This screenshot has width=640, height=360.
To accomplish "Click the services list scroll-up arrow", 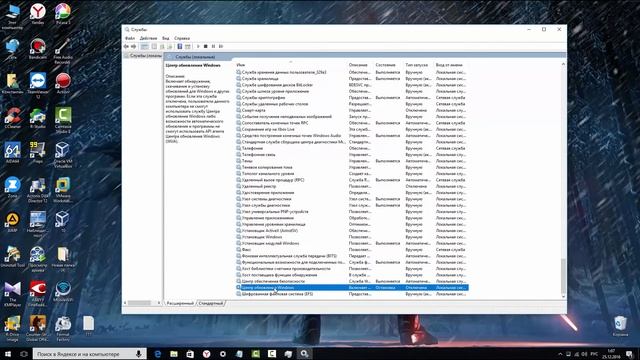I will click(x=563, y=64).
